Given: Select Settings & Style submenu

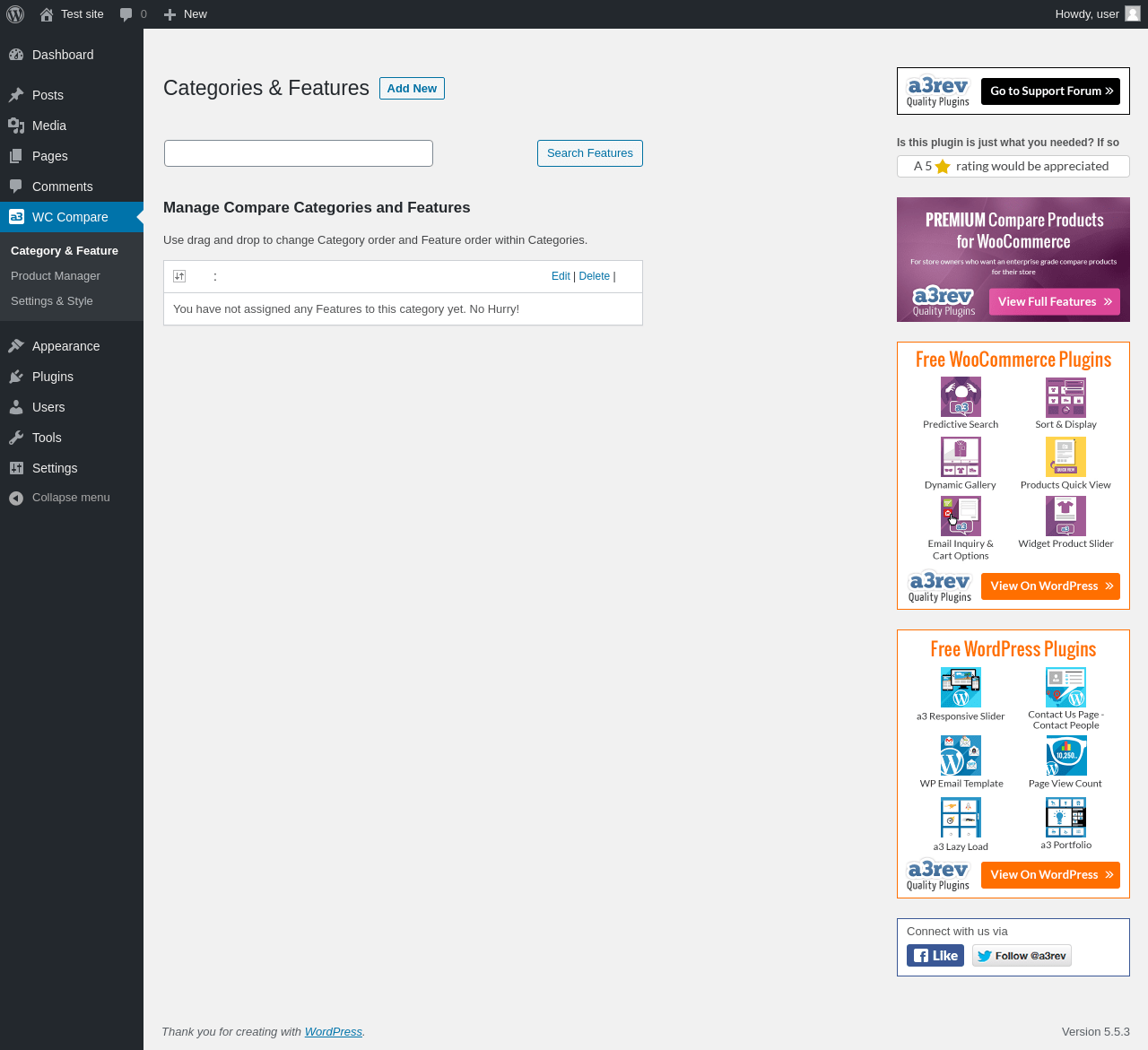Looking at the screenshot, I should click(x=52, y=301).
